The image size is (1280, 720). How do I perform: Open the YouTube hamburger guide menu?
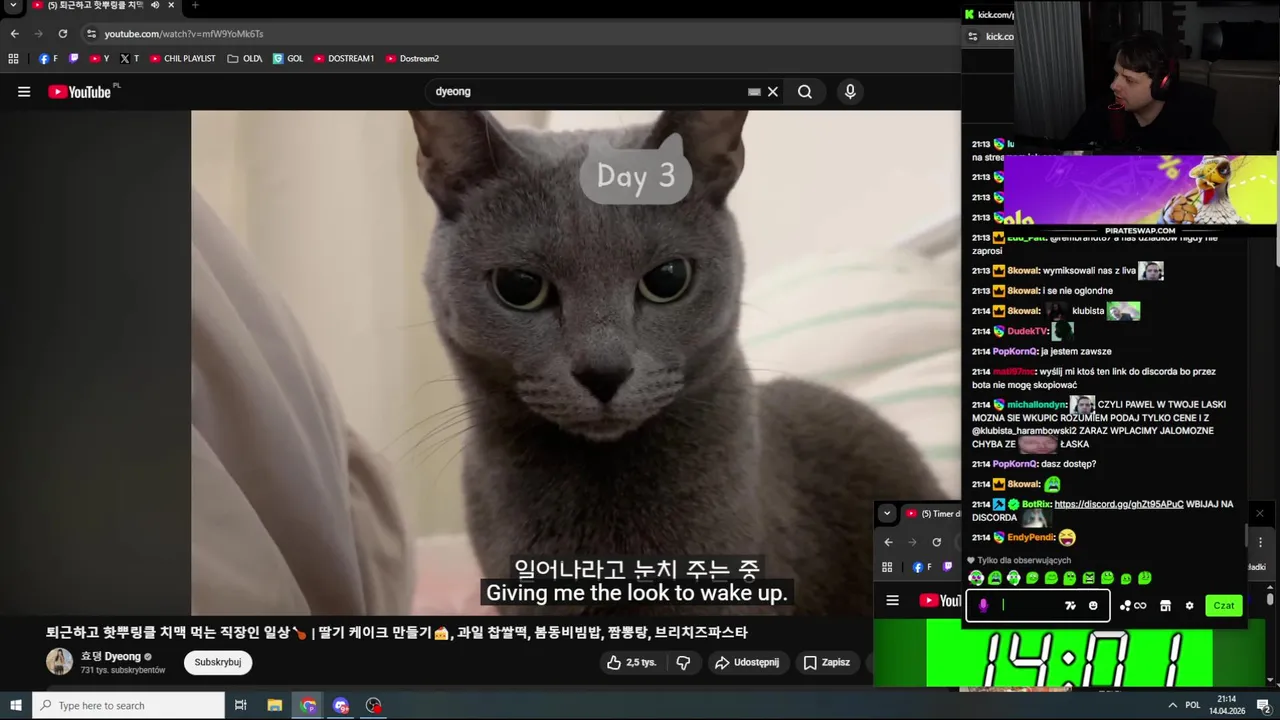pos(24,92)
